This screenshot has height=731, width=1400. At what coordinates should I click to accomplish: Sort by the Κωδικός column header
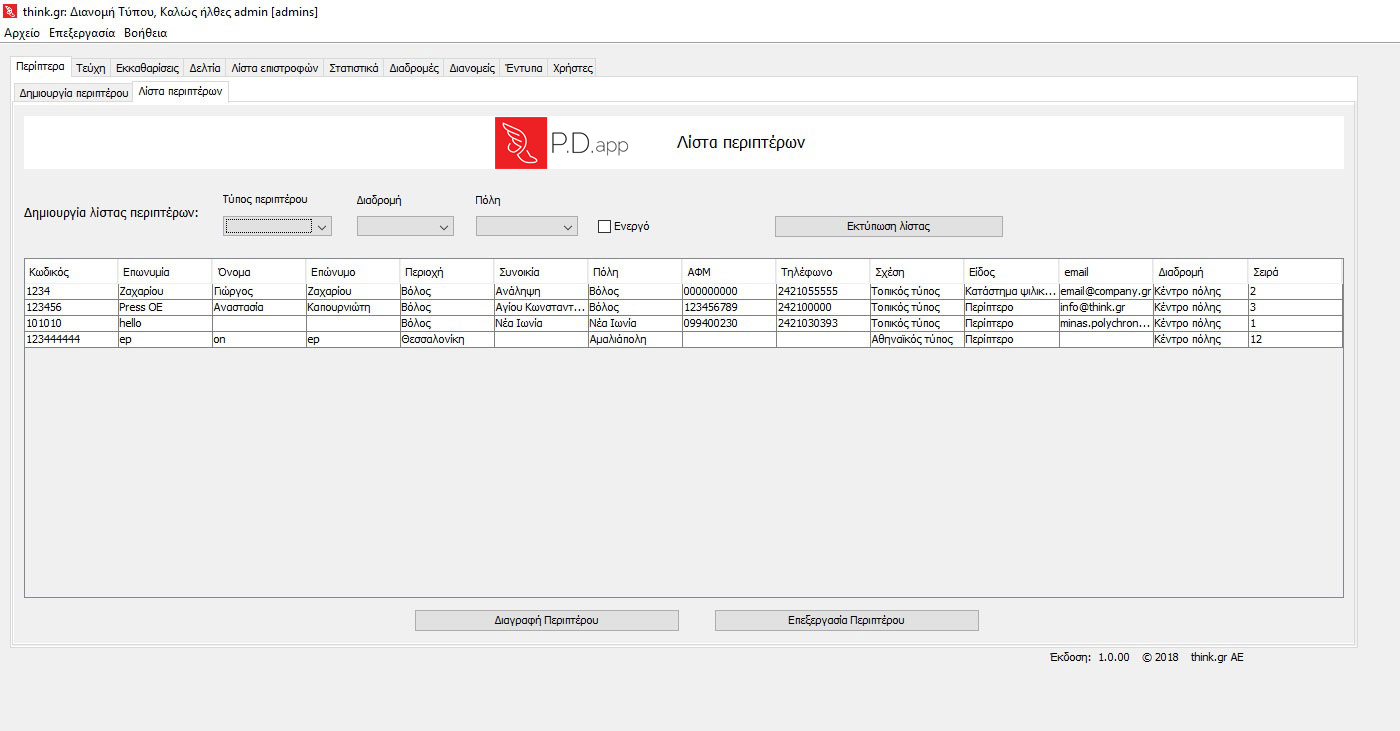70,272
